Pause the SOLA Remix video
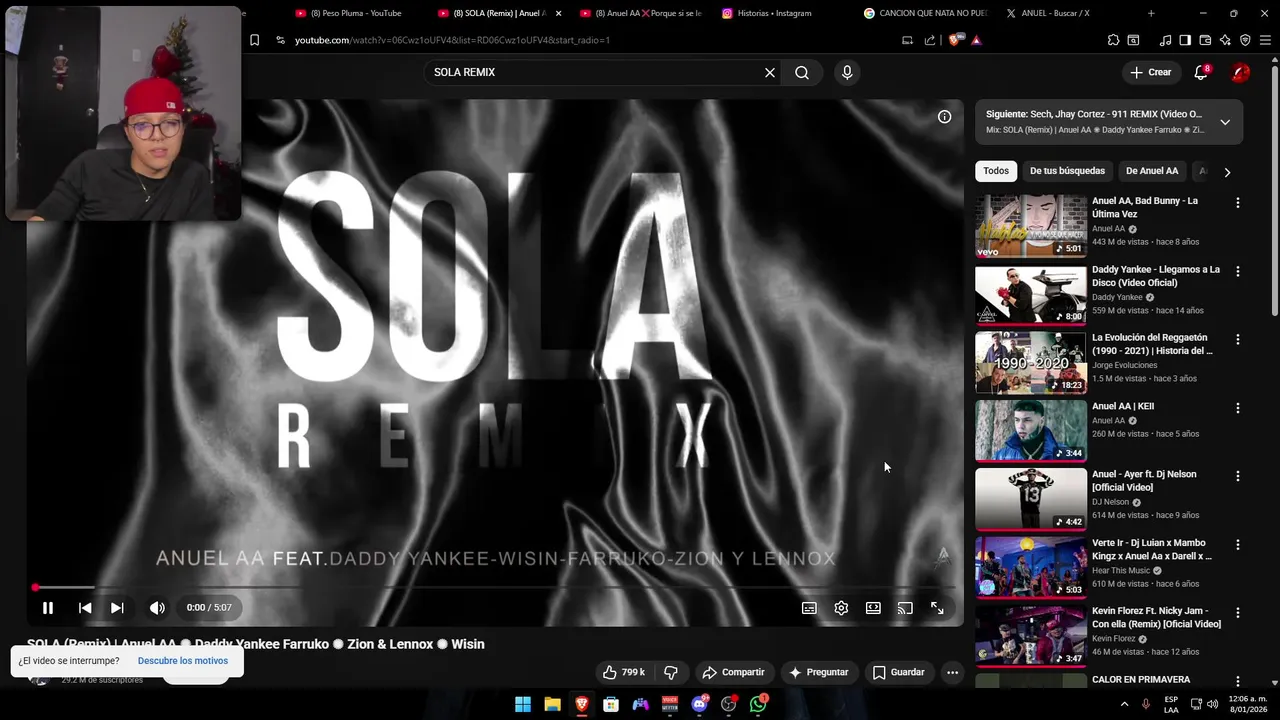 (x=47, y=607)
